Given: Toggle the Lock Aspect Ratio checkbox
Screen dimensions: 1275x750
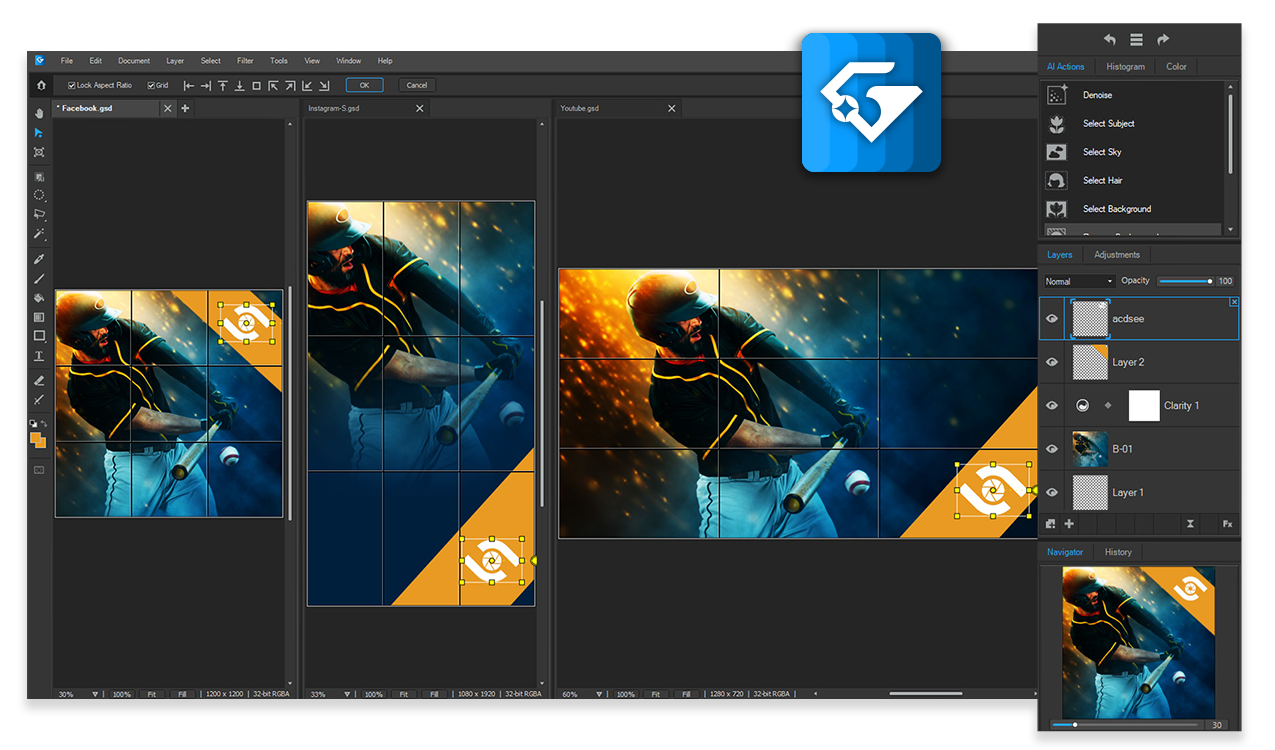Looking at the screenshot, I should click(71, 86).
